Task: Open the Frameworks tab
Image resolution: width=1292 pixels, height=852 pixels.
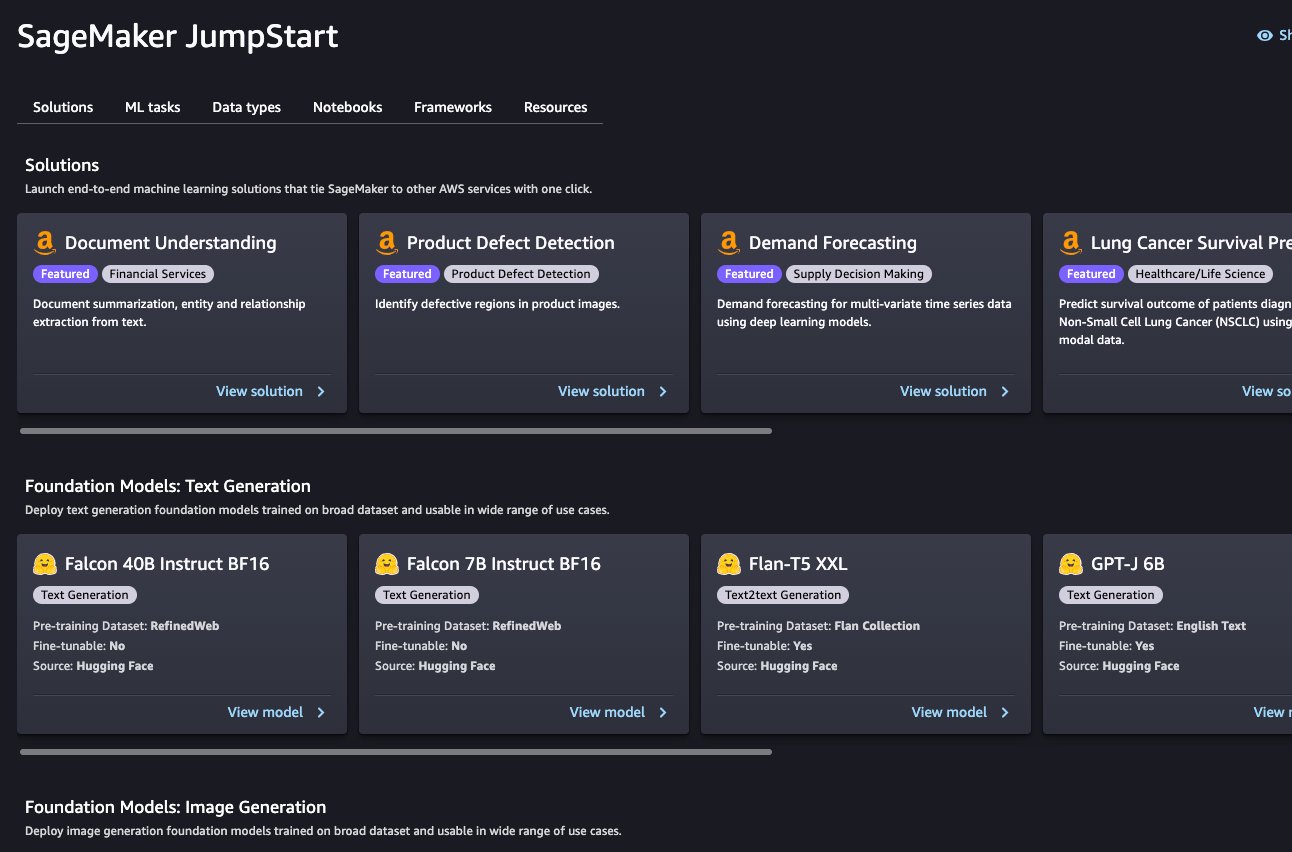Action: [x=453, y=107]
